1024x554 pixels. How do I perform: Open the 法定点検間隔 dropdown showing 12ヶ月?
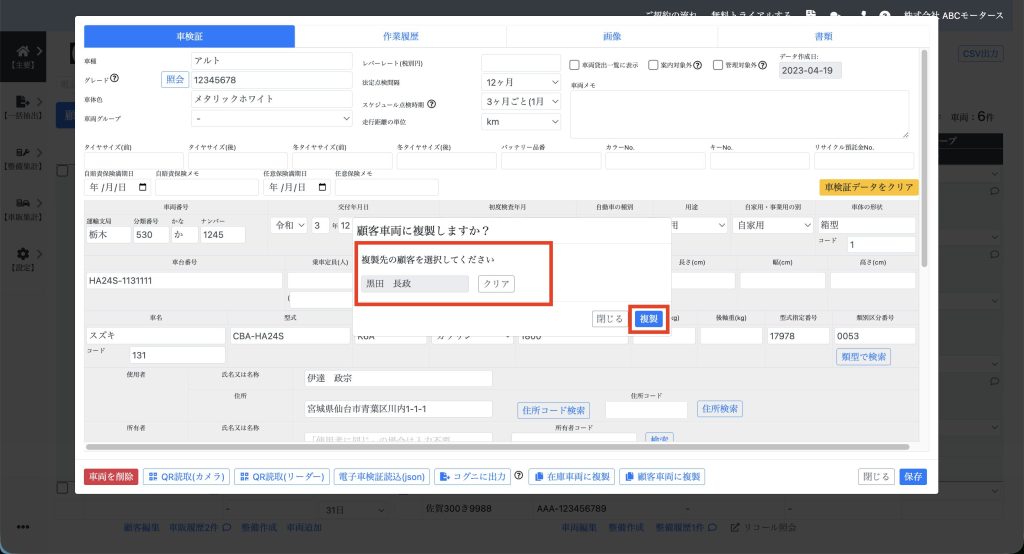(x=521, y=82)
